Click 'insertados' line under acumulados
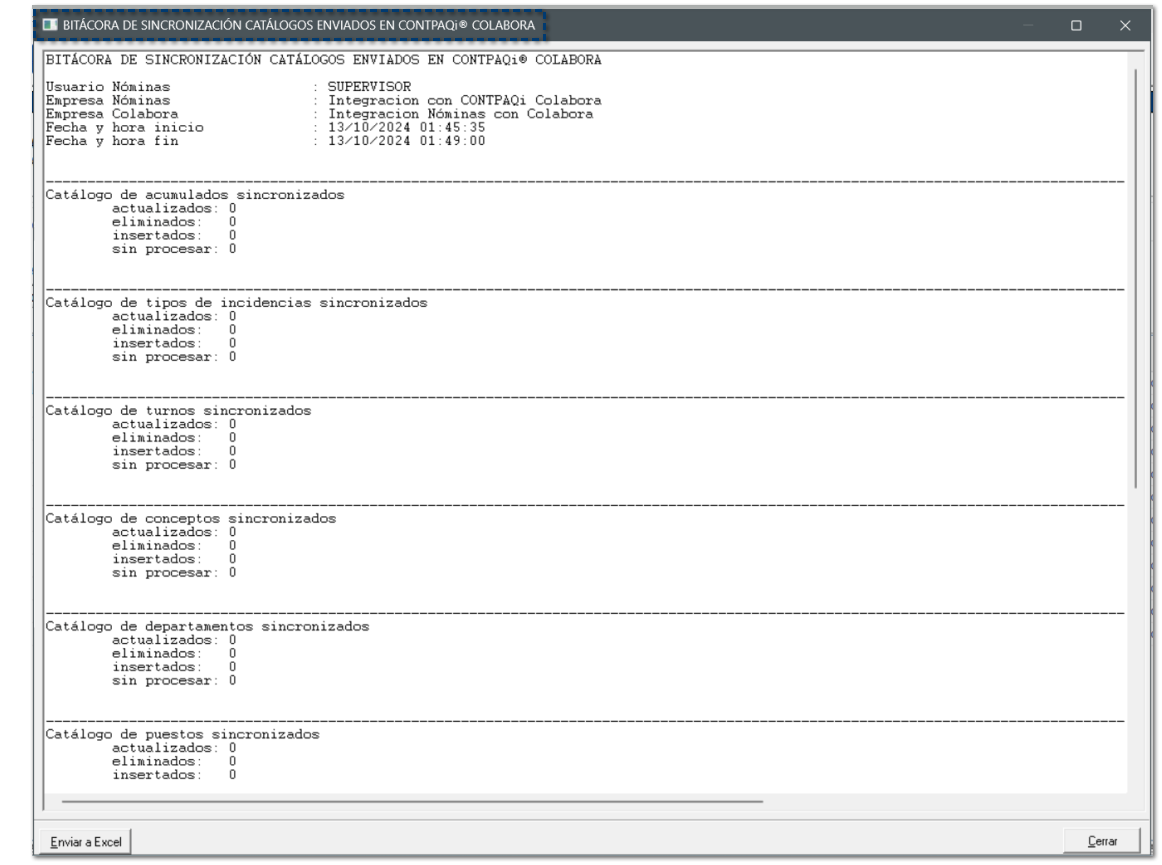 pos(174,235)
